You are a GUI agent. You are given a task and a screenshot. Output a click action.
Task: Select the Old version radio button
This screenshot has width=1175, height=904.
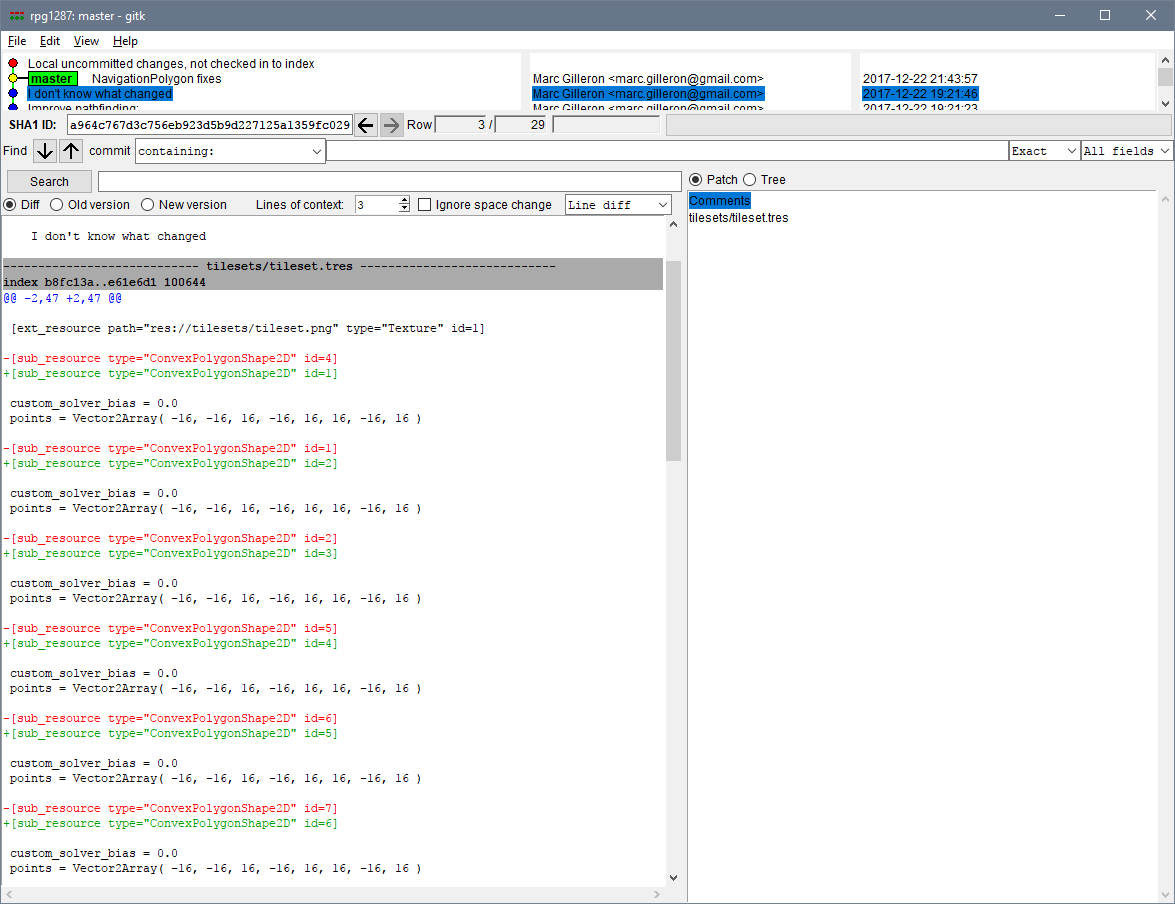tap(56, 204)
